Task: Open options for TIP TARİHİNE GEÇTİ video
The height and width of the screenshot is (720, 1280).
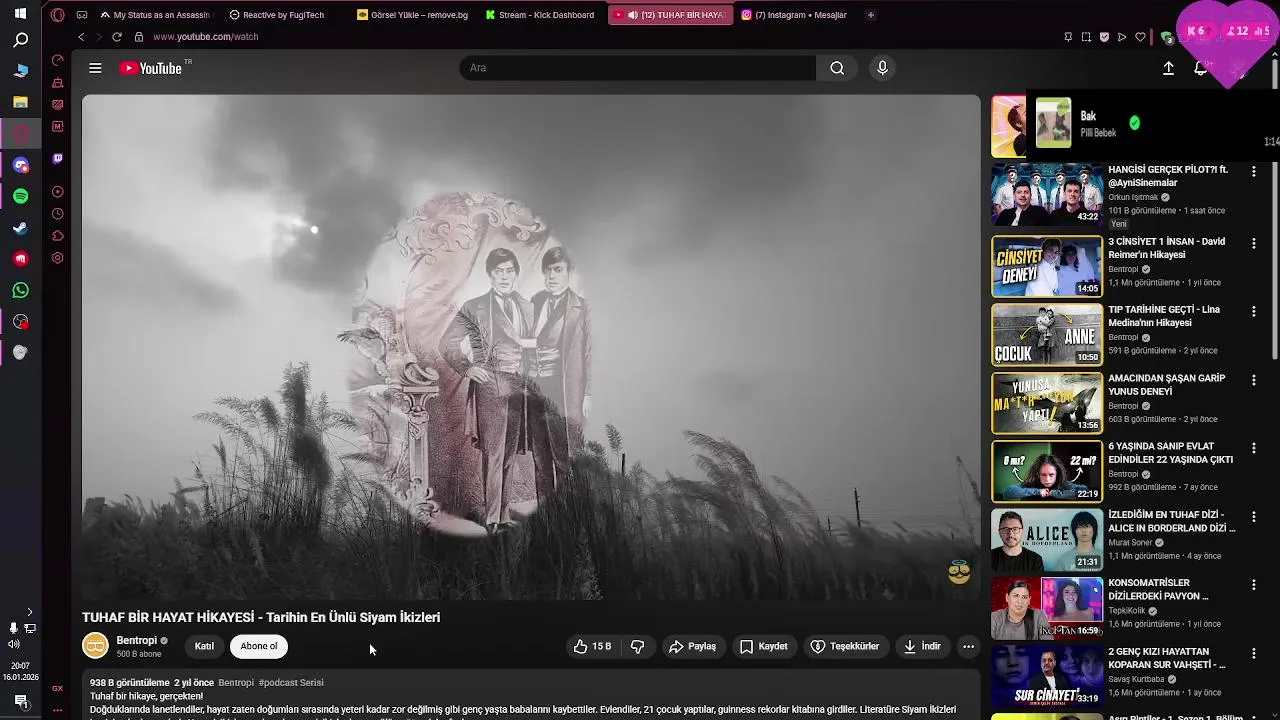Action: tap(1253, 311)
